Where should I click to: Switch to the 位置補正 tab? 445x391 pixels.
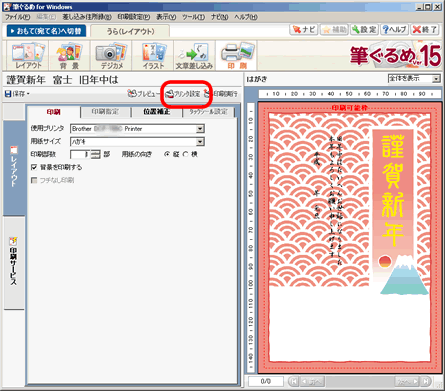pyautogui.click(x=157, y=112)
